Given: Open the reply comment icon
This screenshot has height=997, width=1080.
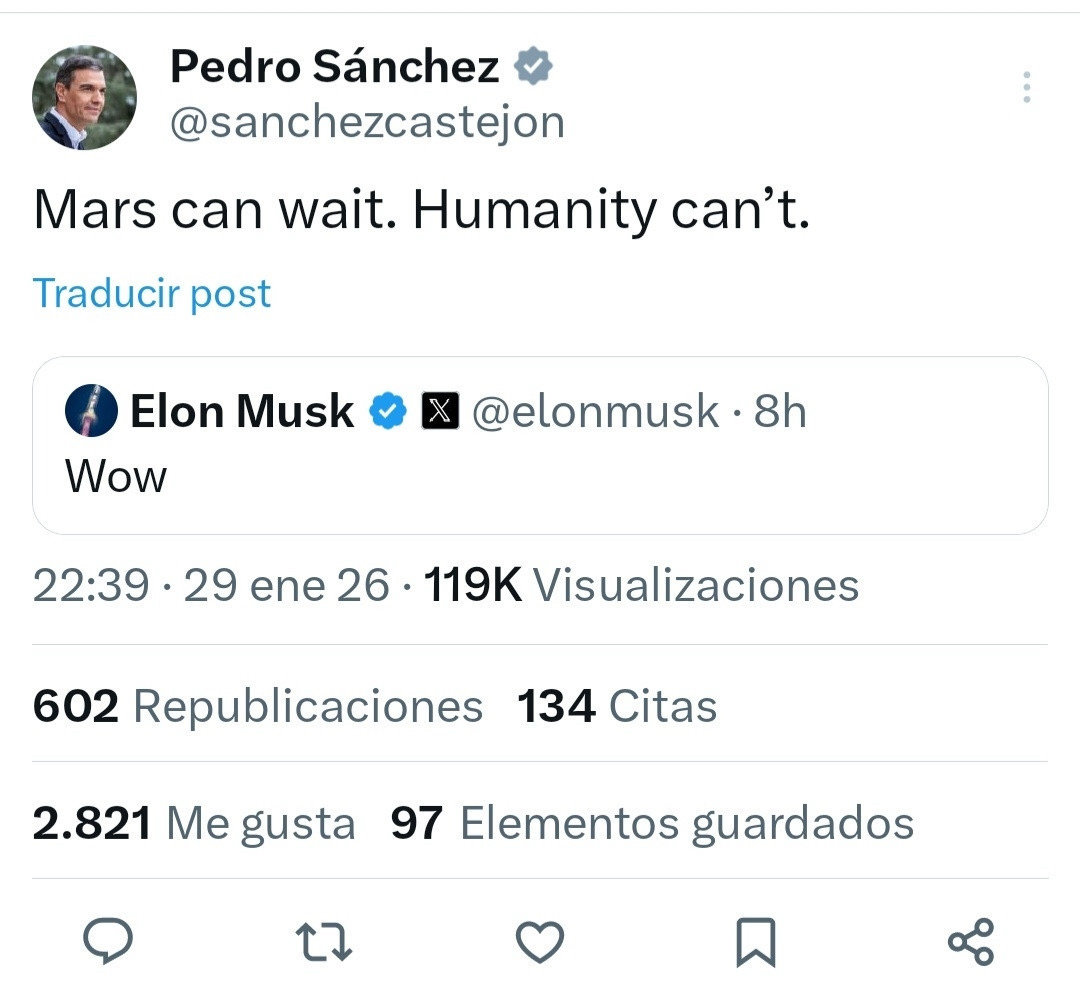Looking at the screenshot, I should (x=107, y=941).
